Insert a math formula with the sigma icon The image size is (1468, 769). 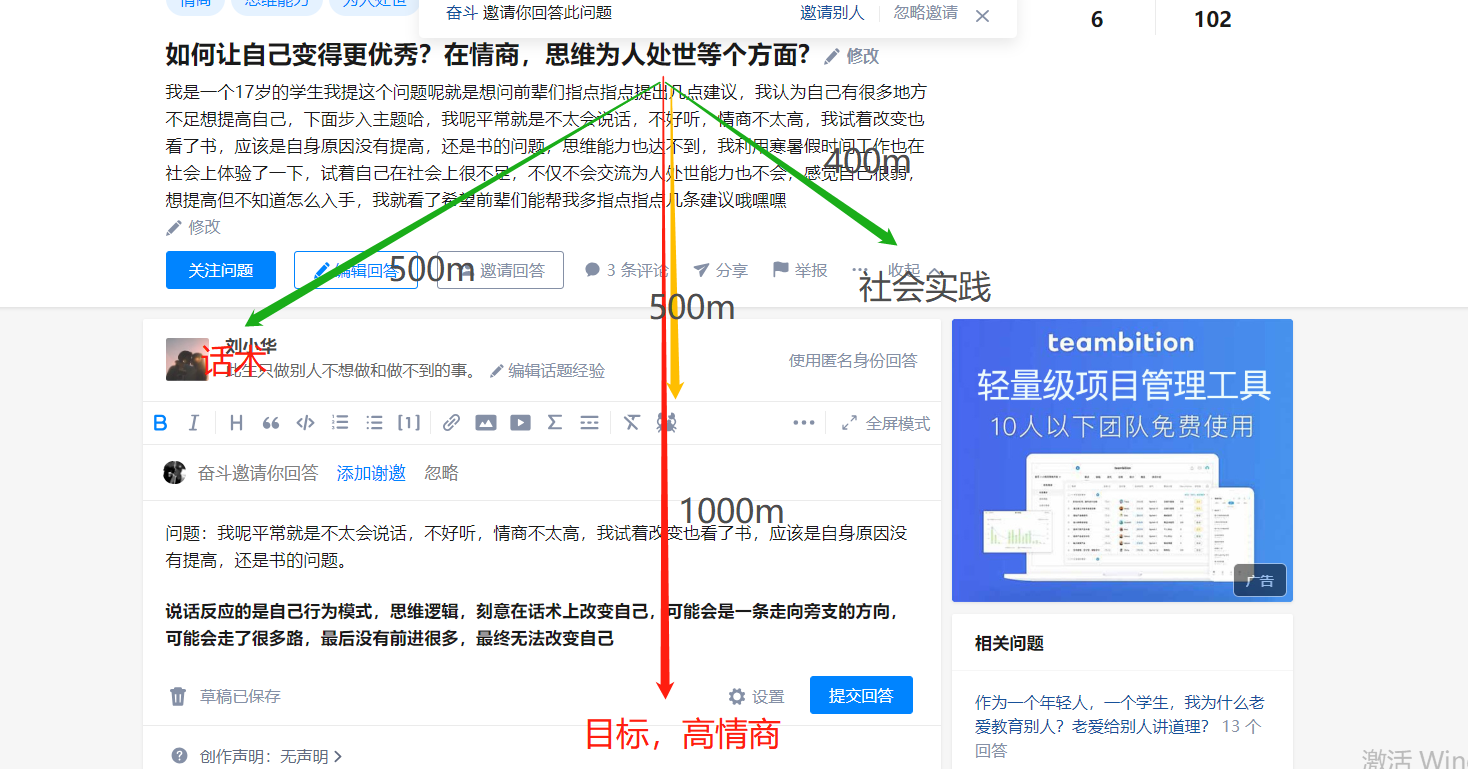pyautogui.click(x=555, y=422)
